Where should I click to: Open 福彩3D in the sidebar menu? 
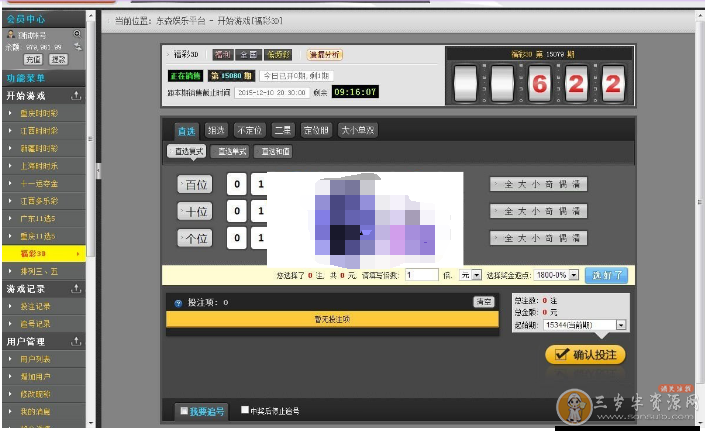[x=42, y=254]
